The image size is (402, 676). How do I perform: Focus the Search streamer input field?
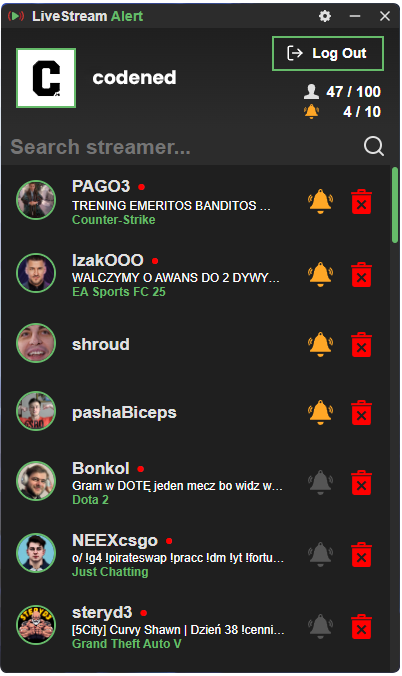[x=183, y=147]
